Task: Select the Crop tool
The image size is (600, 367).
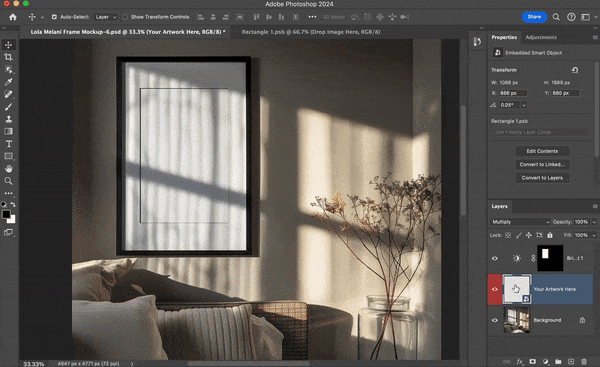Action: tap(8, 57)
